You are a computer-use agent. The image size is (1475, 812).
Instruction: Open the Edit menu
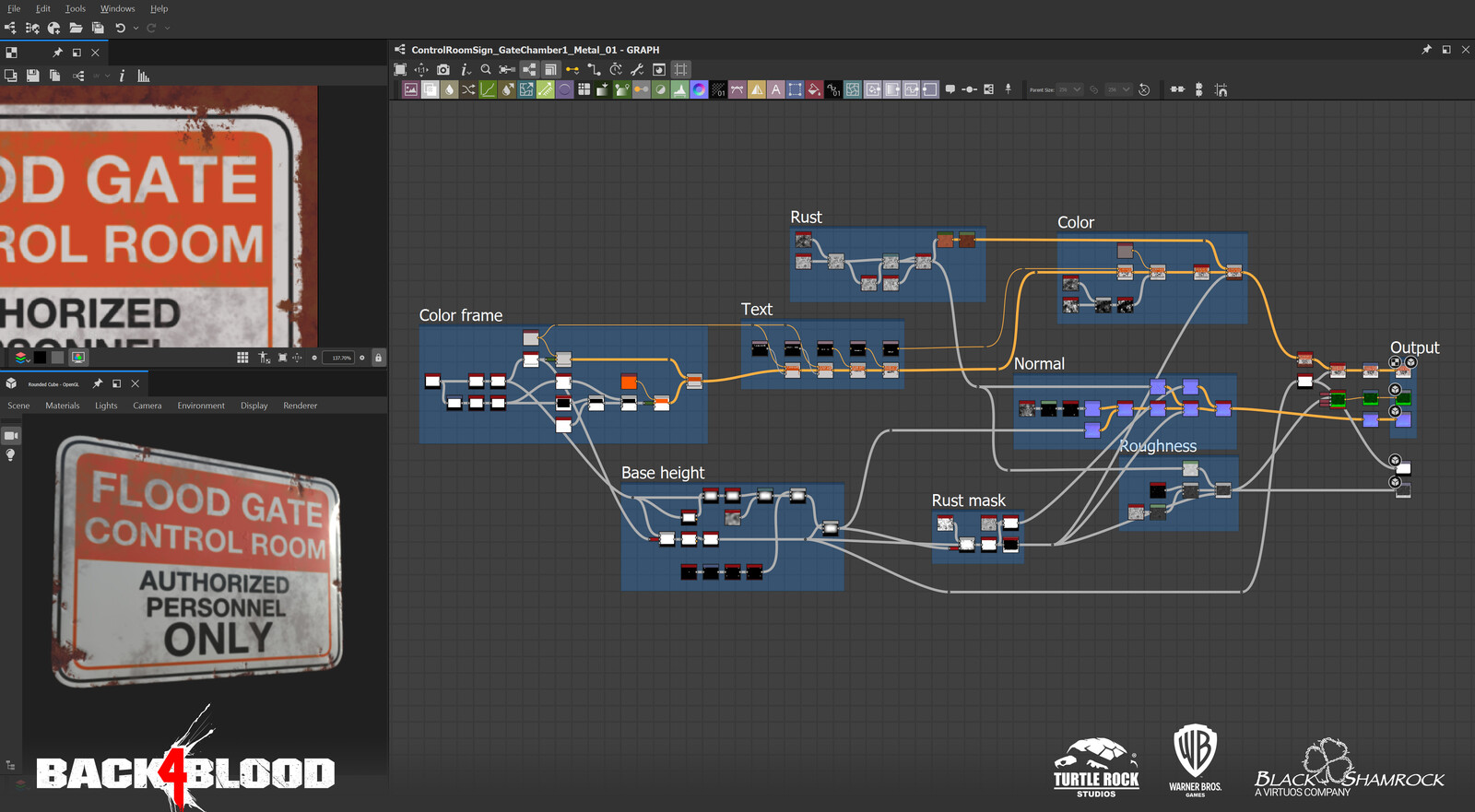(43, 8)
